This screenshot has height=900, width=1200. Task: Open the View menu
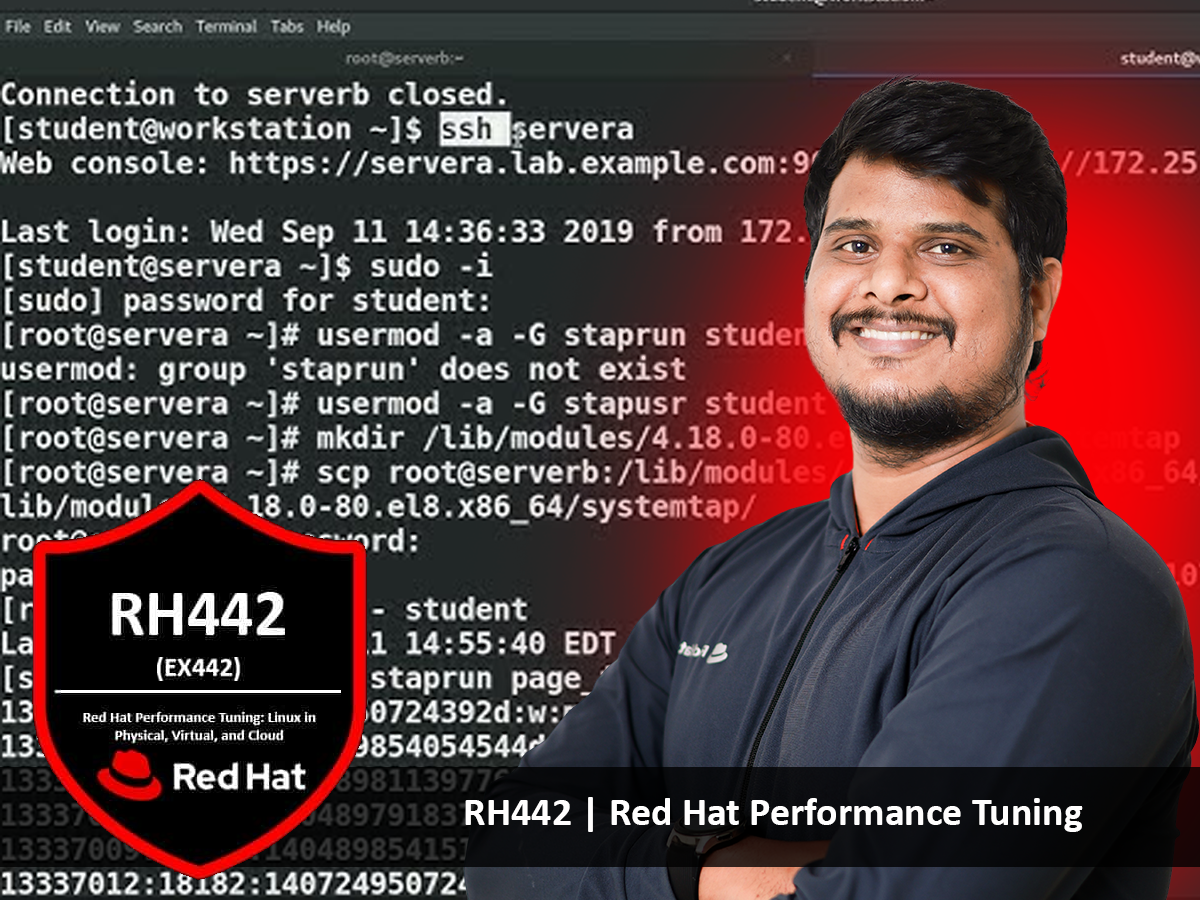[102, 27]
